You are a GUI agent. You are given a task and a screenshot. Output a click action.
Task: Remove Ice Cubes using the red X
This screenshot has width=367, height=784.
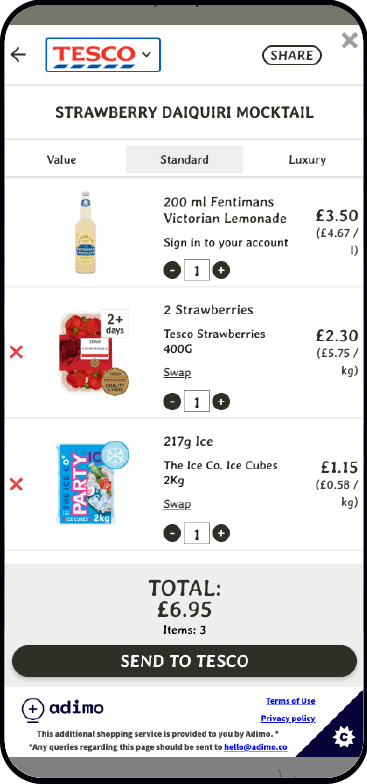[16, 484]
